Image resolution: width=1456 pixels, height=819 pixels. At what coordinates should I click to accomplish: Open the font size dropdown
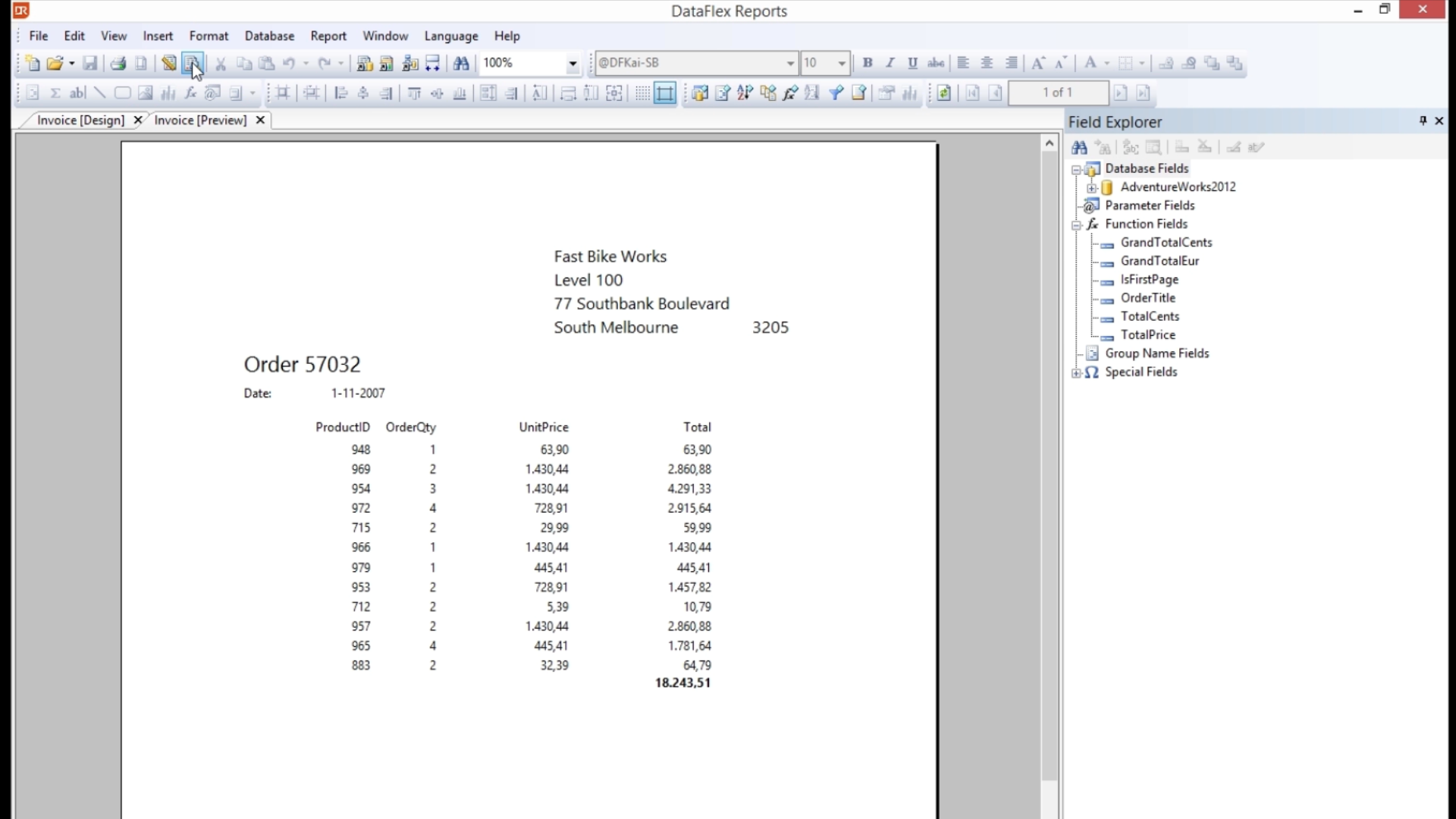click(841, 64)
